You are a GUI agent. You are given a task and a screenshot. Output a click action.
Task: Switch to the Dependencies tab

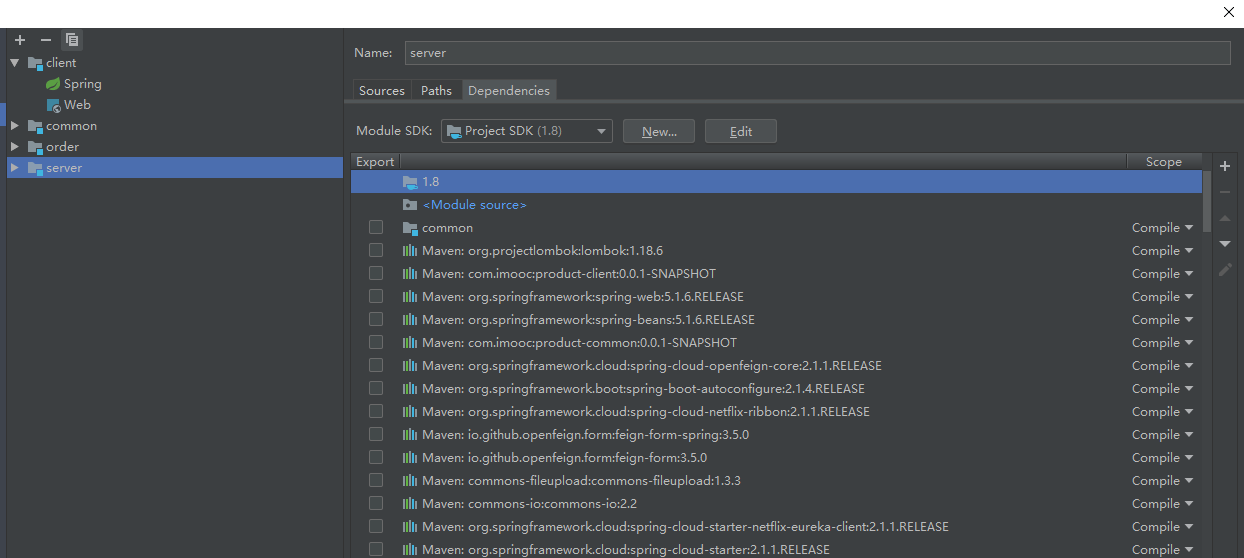point(509,91)
